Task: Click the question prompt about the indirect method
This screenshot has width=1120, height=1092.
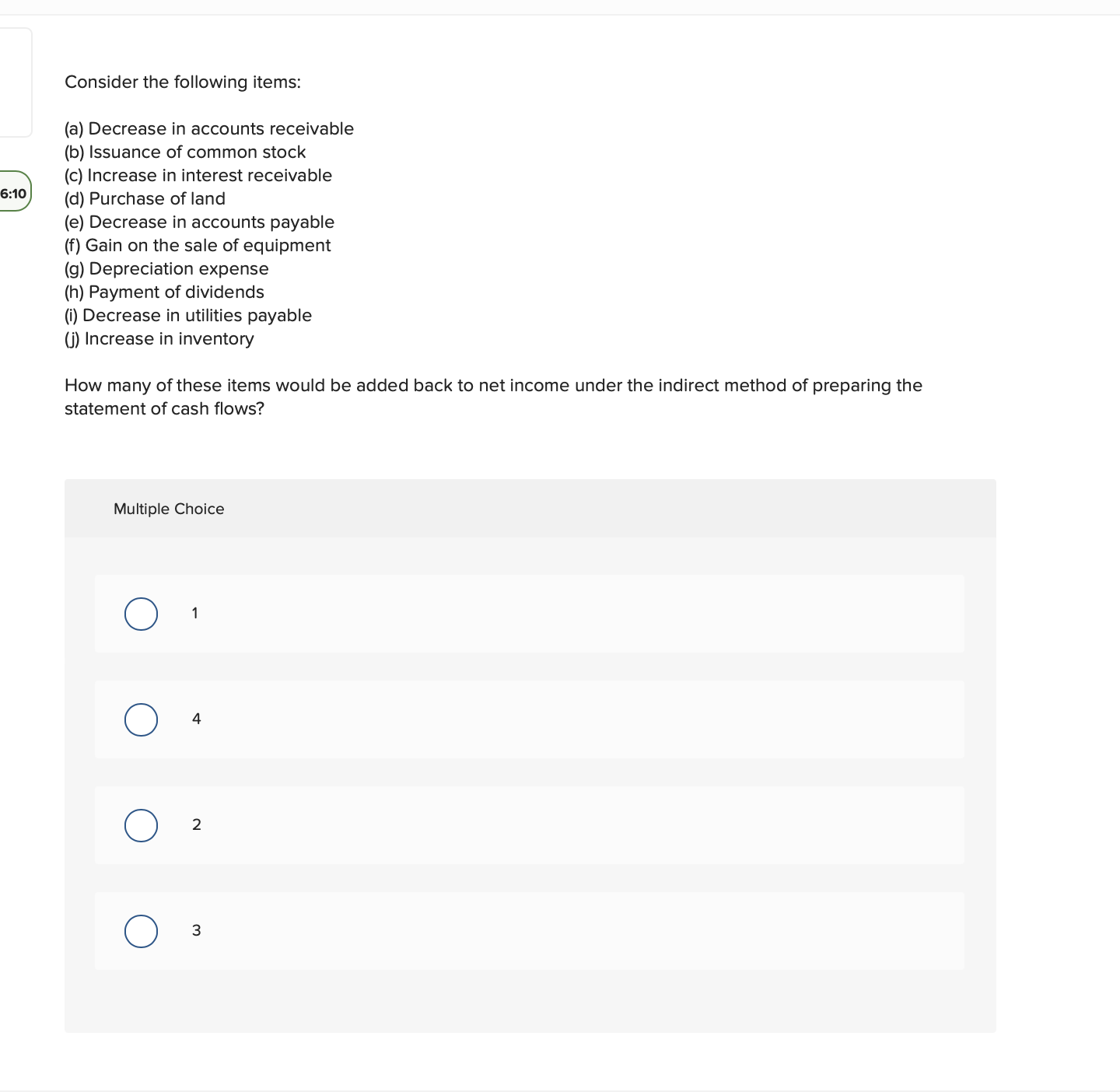Action: [x=493, y=397]
